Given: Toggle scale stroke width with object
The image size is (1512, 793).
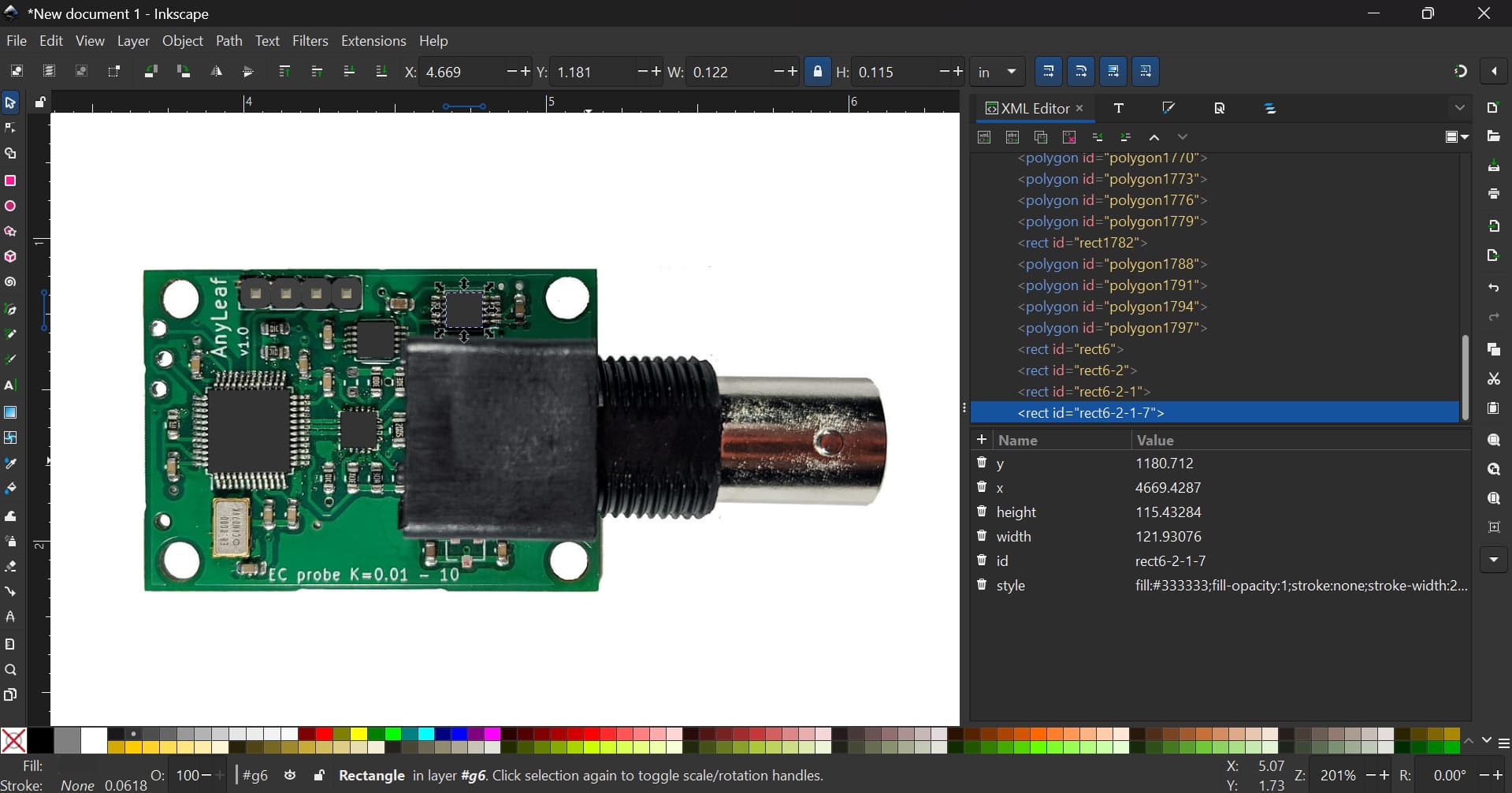Looking at the screenshot, I should coord(1049,72).
